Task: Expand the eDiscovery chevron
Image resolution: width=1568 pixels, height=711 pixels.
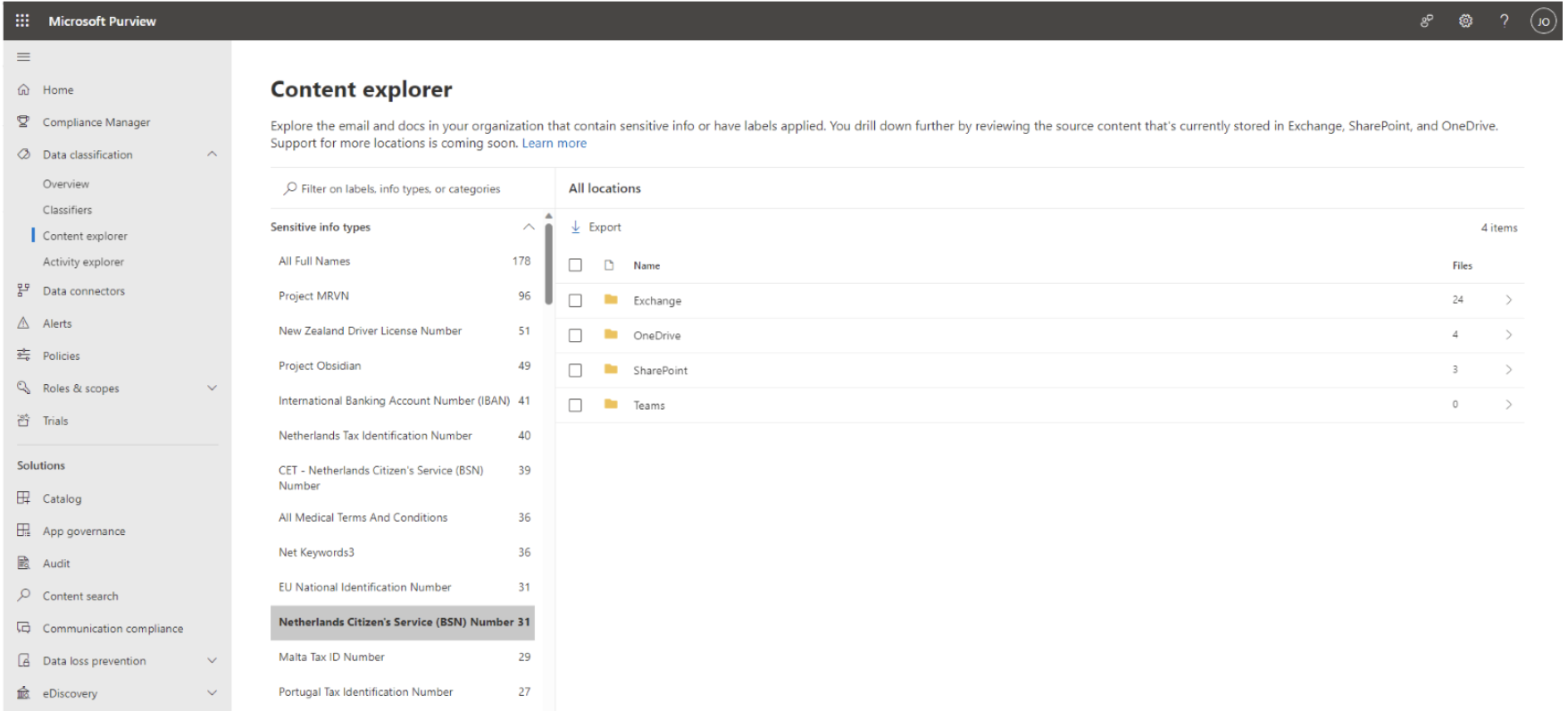Action: (212, 692)
